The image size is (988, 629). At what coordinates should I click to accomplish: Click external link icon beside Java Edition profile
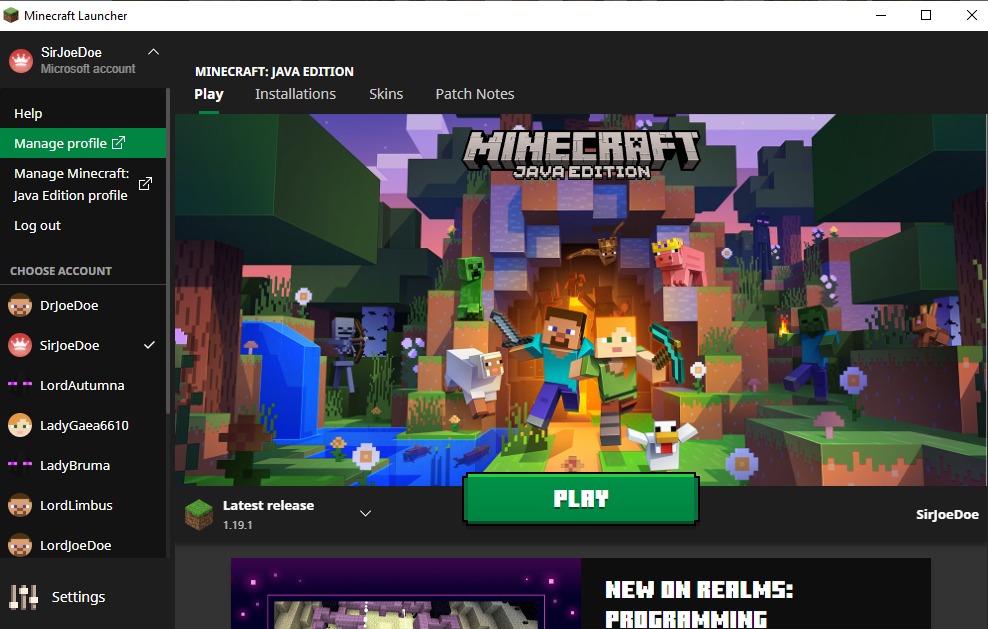[146, 183]
